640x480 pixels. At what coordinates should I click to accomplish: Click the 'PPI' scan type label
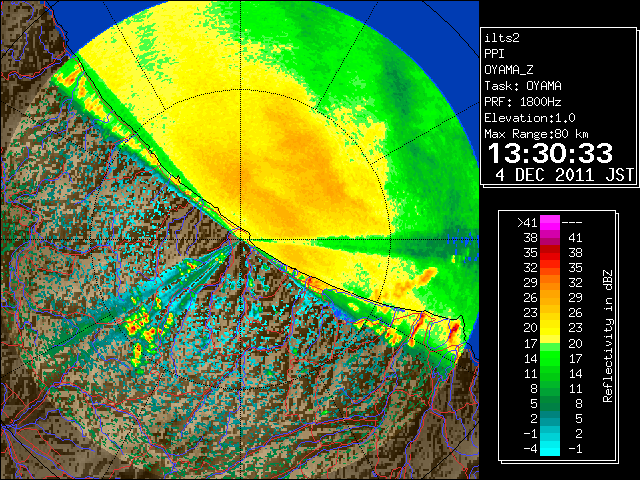(494, 54)
